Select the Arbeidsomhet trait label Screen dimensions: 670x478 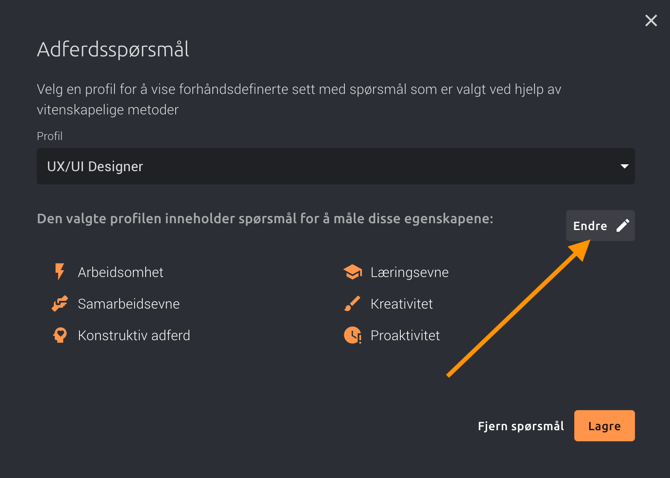[120, 272]
